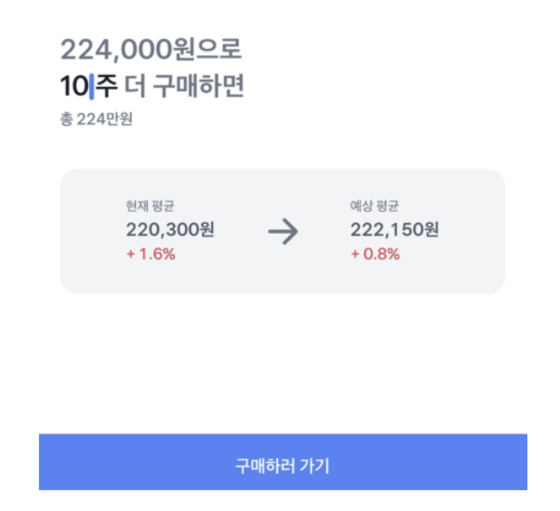Click the 224,000 amount in the heading

tap(116, 50)
